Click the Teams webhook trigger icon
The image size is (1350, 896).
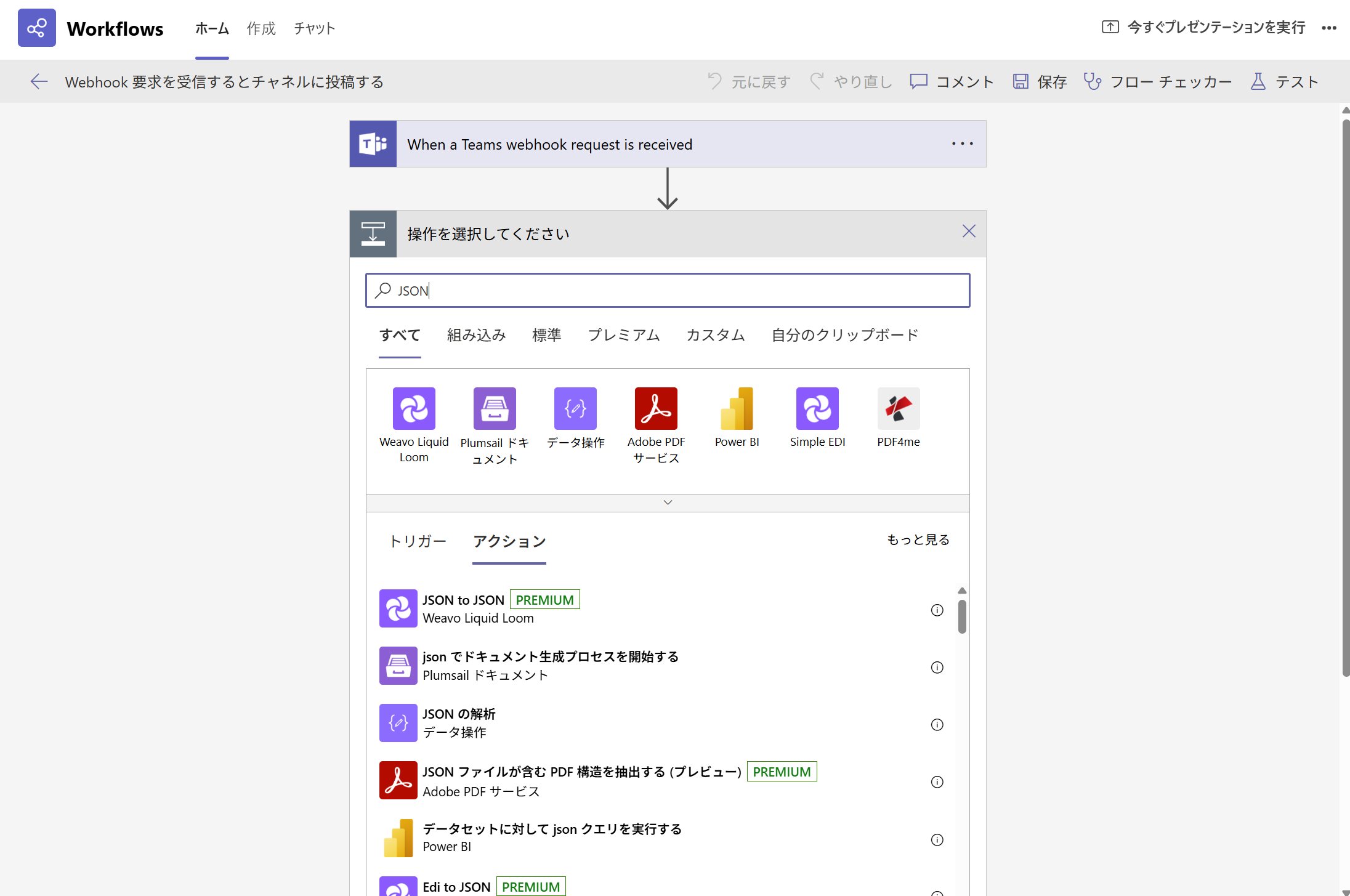[x=373, y=144]
